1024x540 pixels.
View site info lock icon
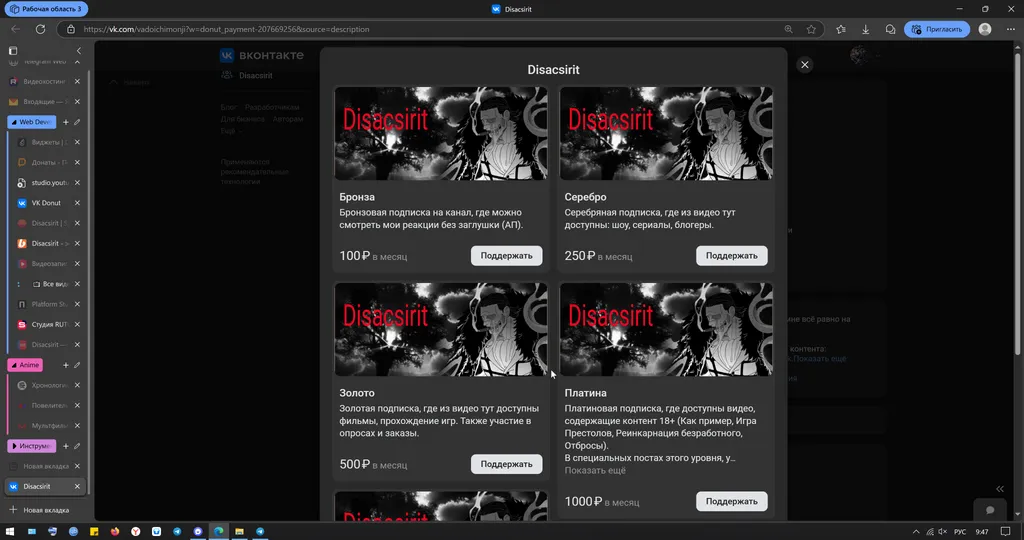point(71,29)
